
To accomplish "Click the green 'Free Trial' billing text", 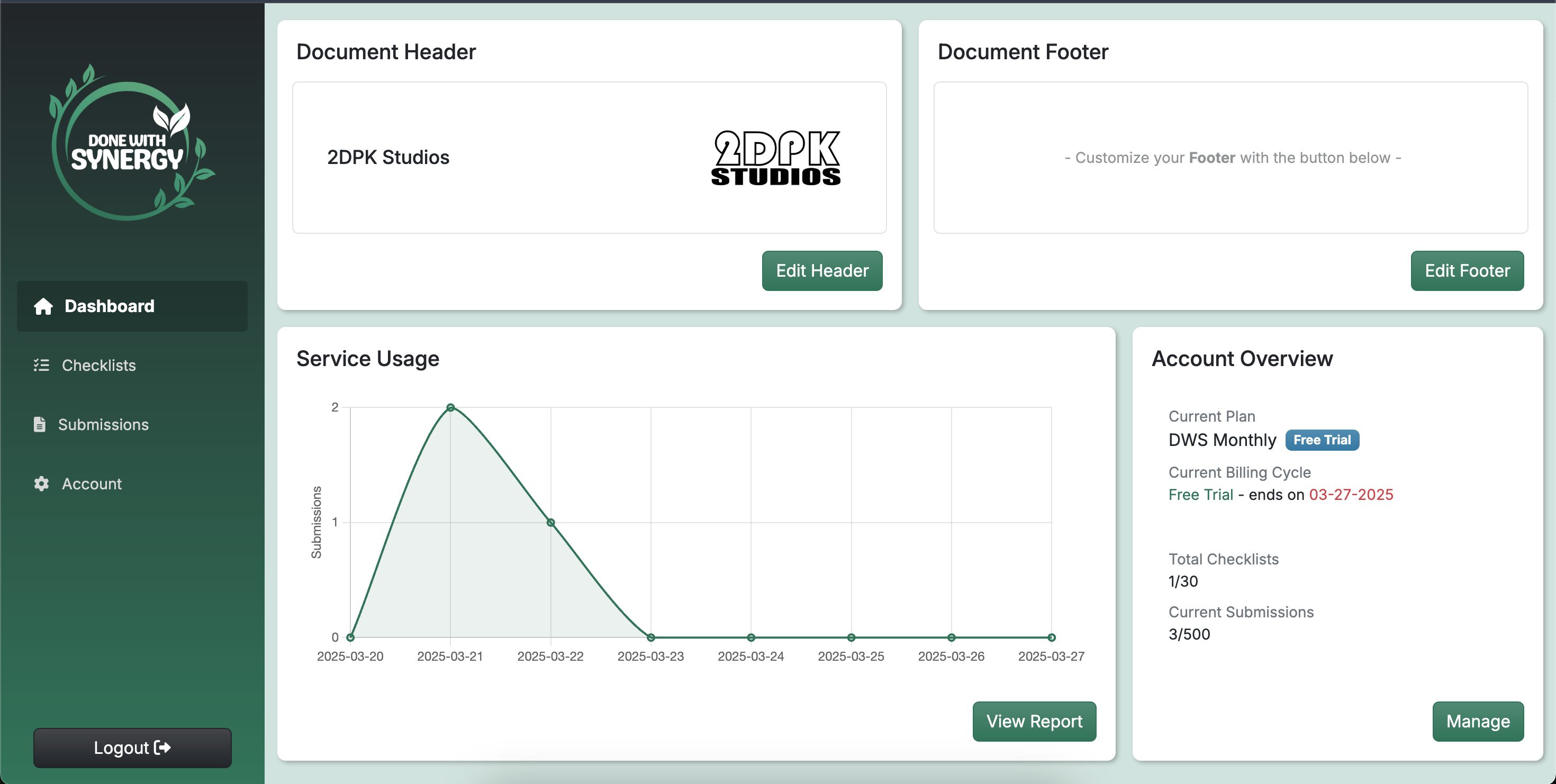I will pyautogui.click(x=1201, y=494).
